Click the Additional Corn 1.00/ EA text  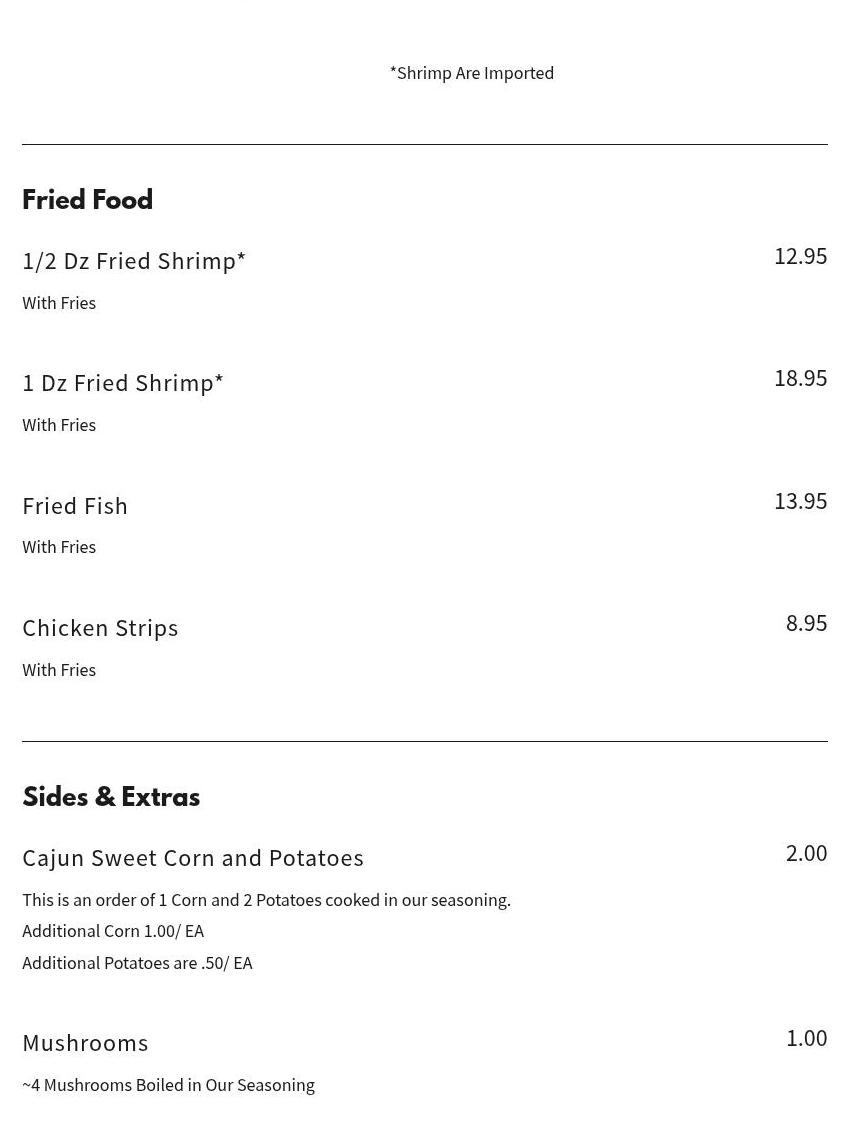pyautogui.click(x=113, y=931)
